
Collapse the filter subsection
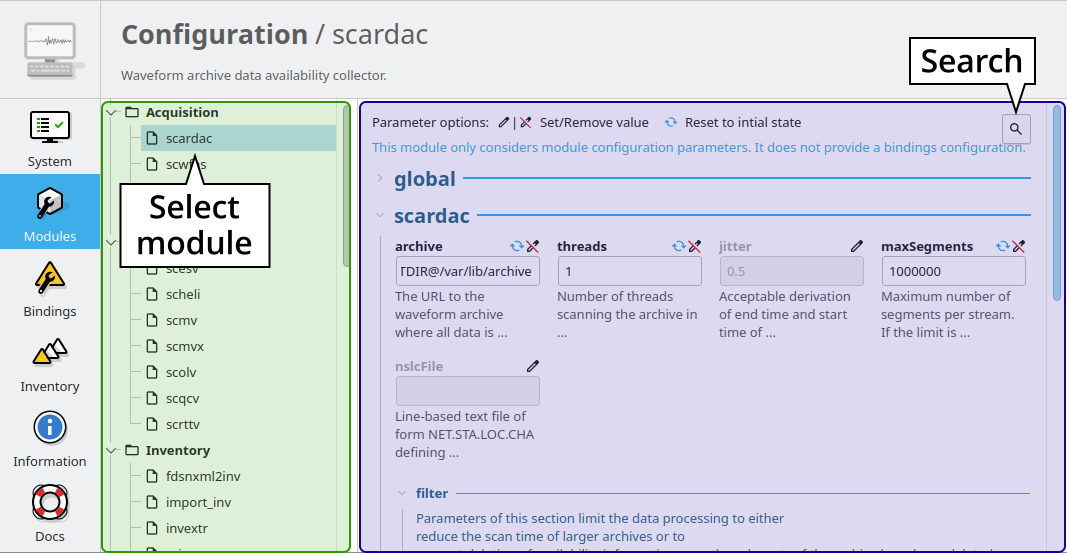click(402, 493)
